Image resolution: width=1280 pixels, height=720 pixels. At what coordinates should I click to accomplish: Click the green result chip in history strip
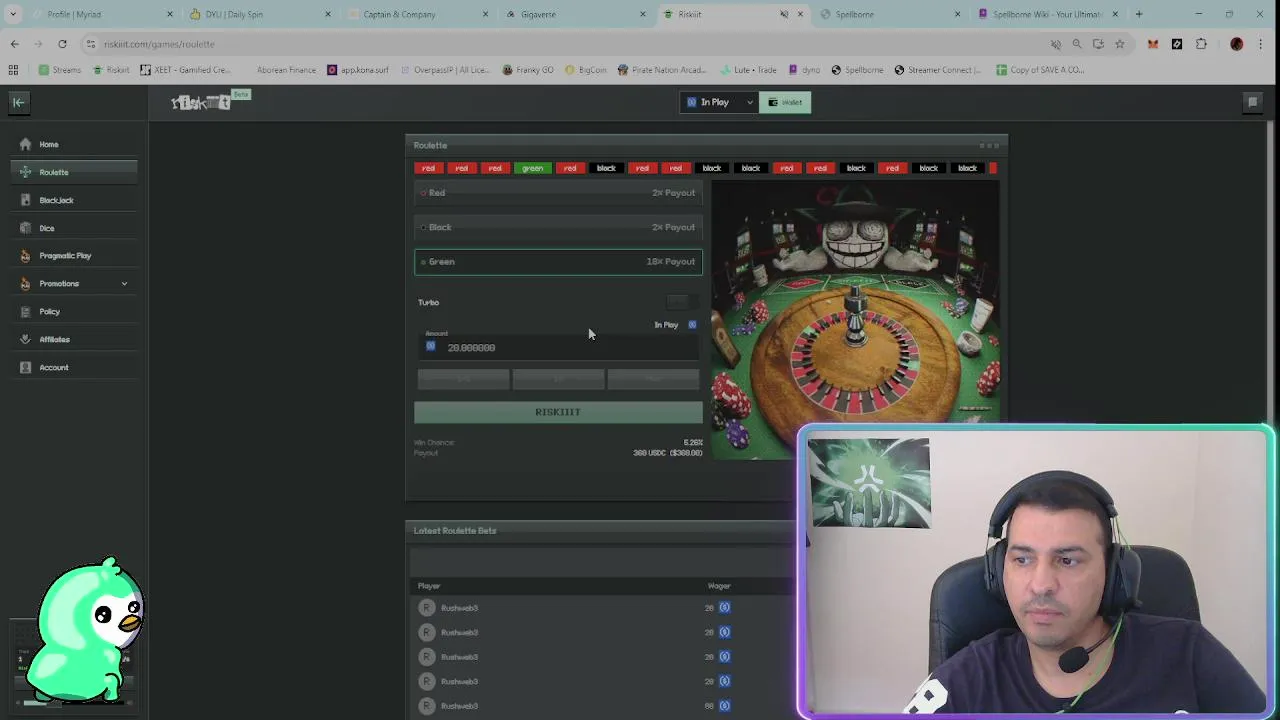point(532,168)
